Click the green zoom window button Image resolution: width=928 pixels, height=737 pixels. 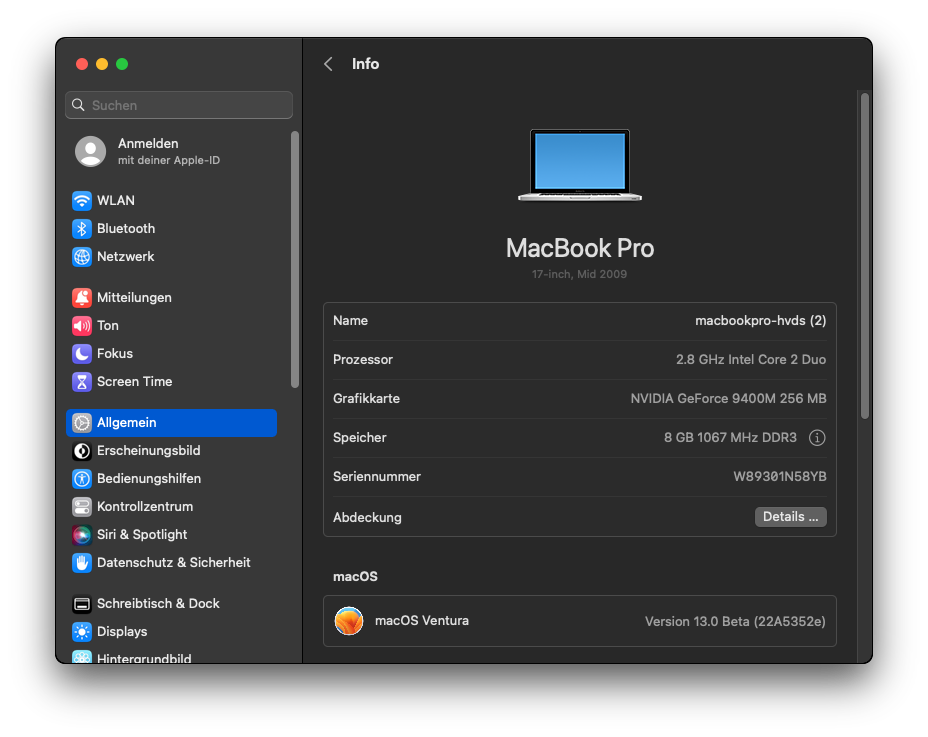pos(122,64)
